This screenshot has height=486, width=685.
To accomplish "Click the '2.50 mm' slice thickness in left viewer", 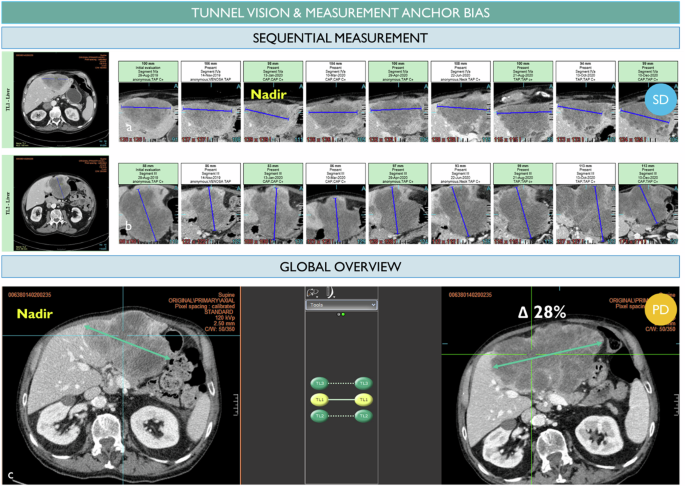I will tap(224, 323).
